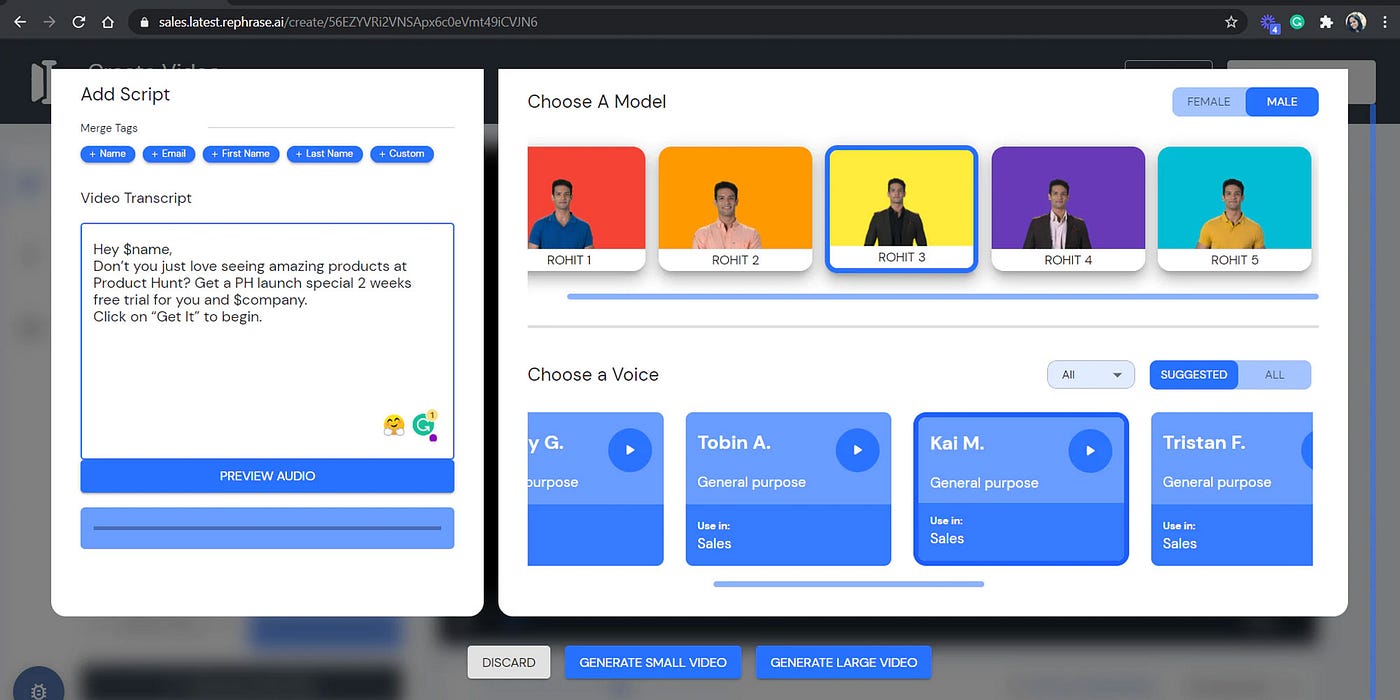Screen dimensions: 1400x700
Task: Open the browser home page icon
Action: 108,21
